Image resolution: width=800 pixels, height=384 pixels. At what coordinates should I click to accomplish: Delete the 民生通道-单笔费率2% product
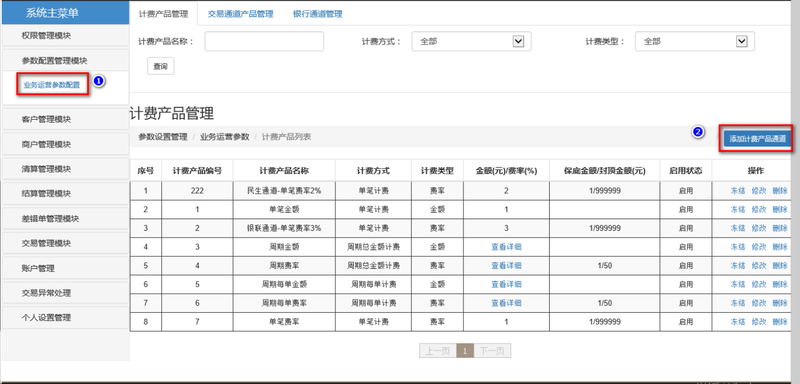click(x=780, y=191)
